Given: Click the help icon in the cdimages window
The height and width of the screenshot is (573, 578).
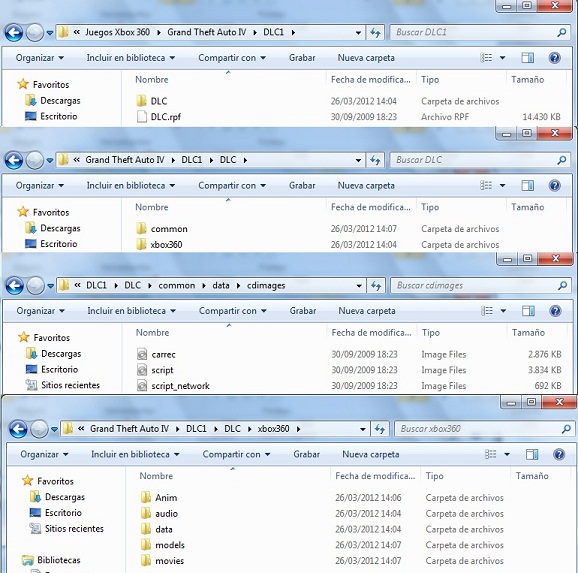Looking at the screenshot, I should (555, 311).
